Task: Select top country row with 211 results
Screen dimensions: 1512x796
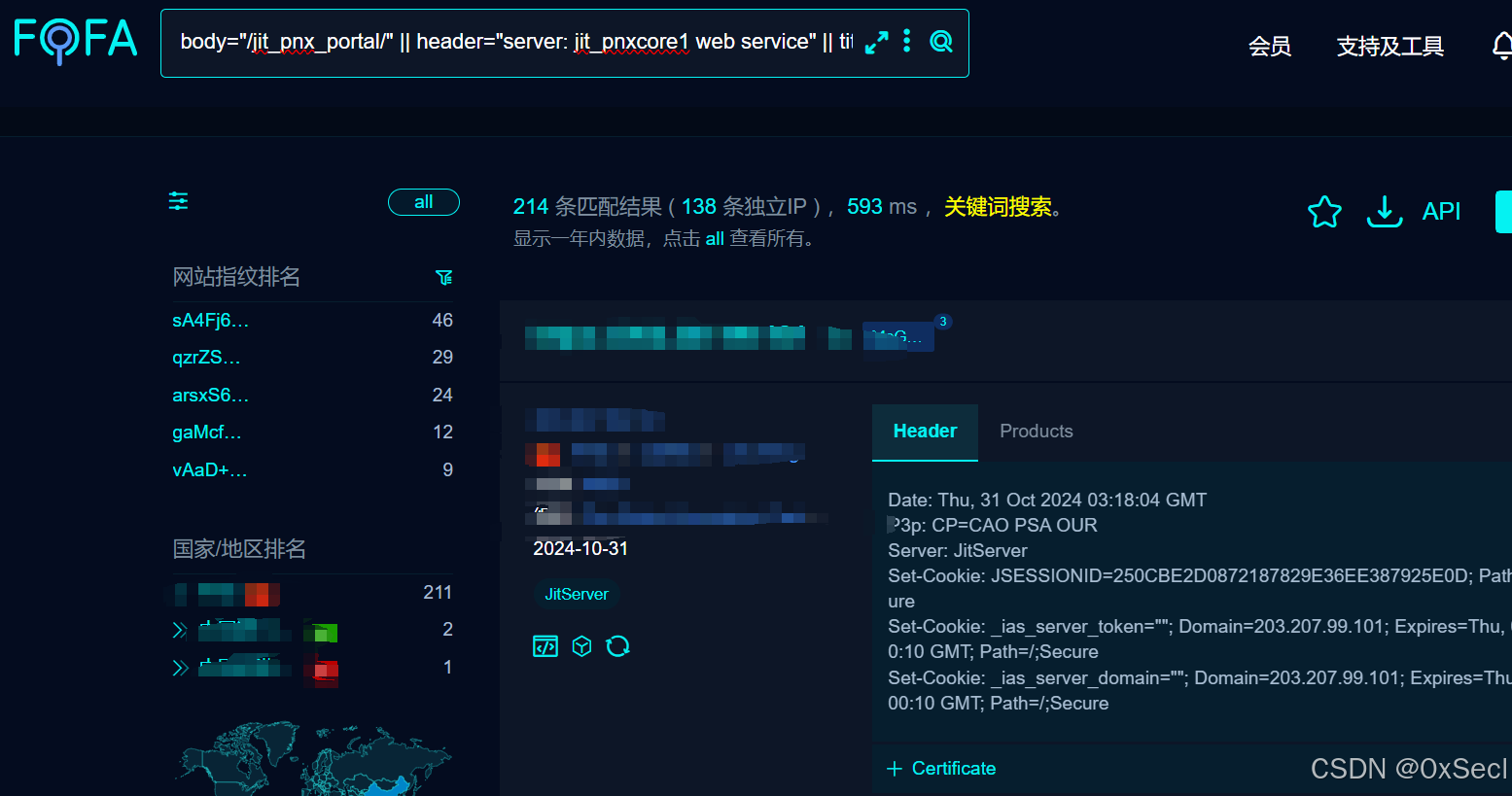Action: click(313, 593)
